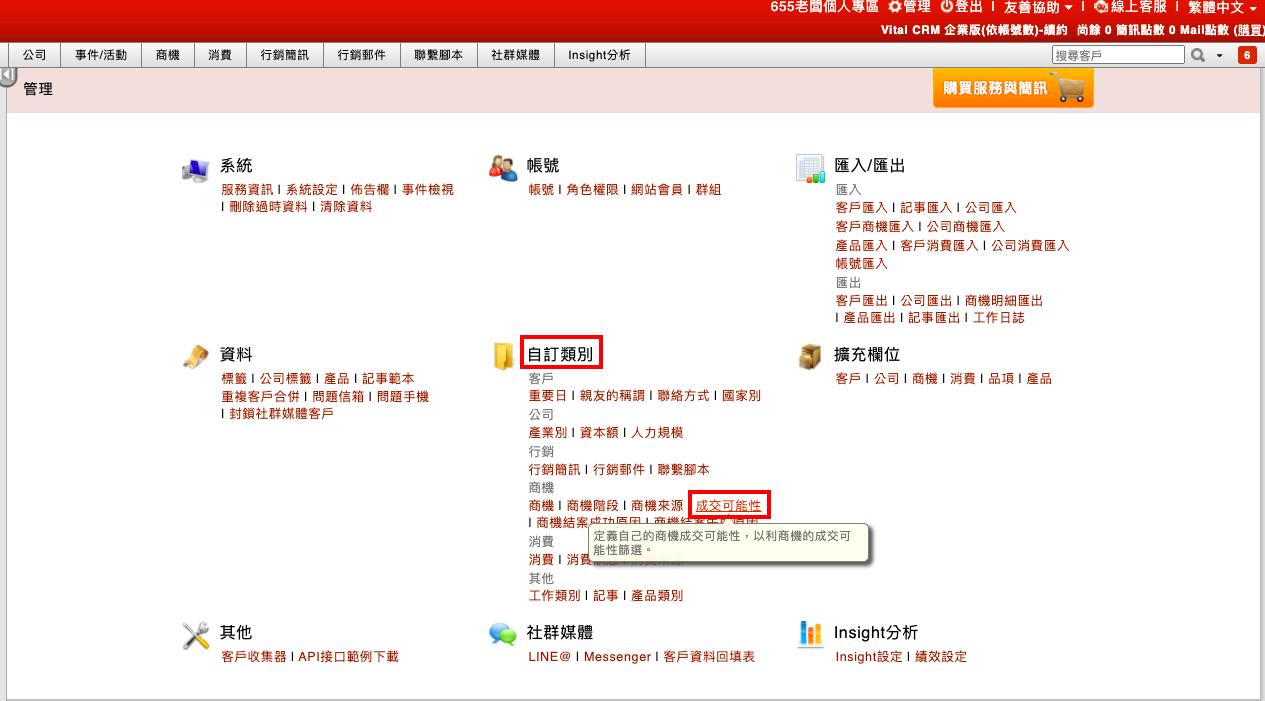The width and height of the screenshot is (1265, 701).
Task: Go to the 消費 navigation tab
Action: point(220,55)
